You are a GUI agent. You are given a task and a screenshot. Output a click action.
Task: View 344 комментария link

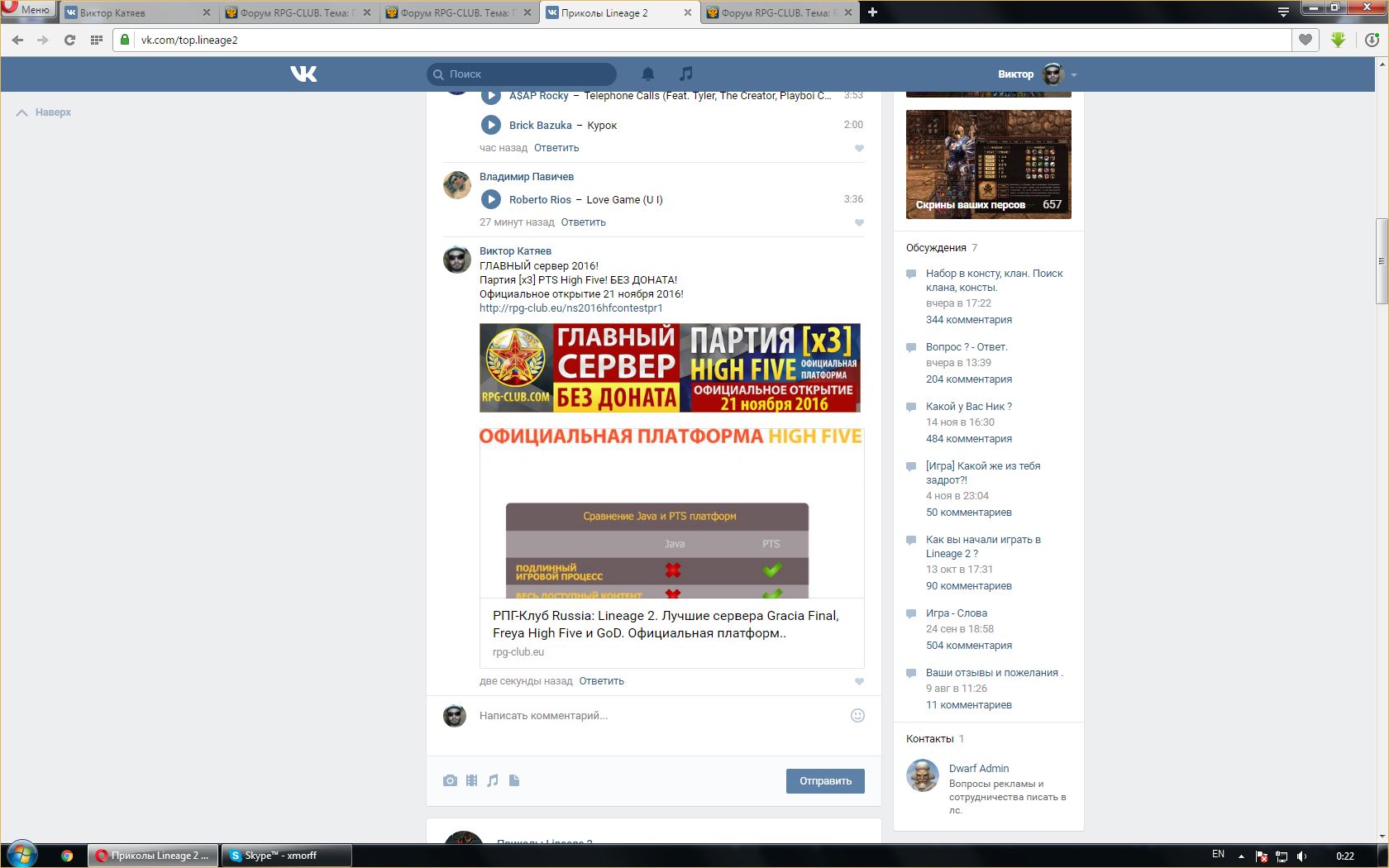coord(969,320)
